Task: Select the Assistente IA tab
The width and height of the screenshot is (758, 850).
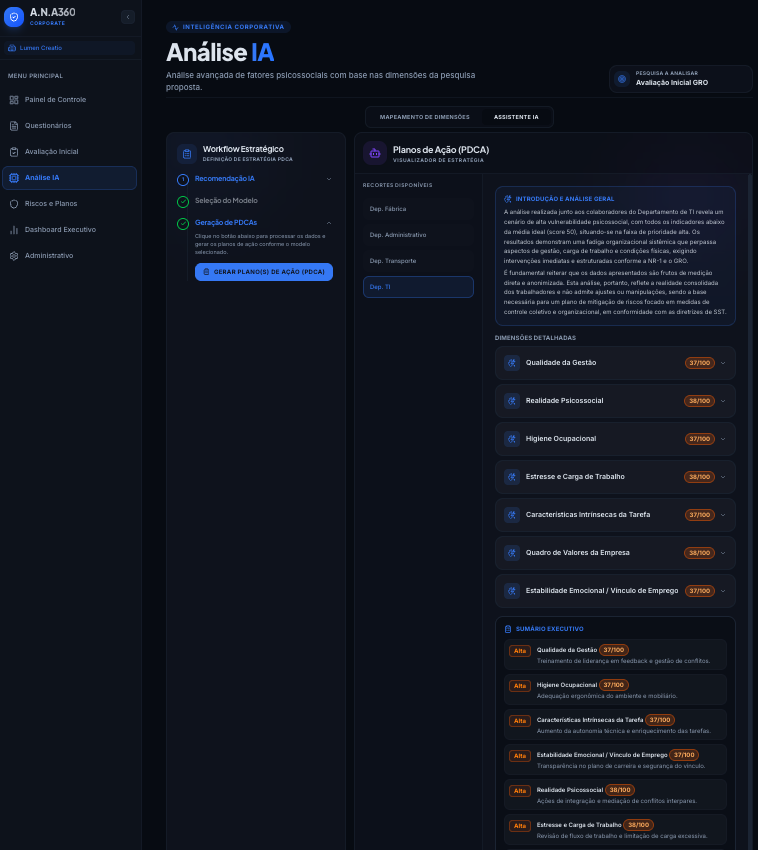Action: click(x=516, y=117)
